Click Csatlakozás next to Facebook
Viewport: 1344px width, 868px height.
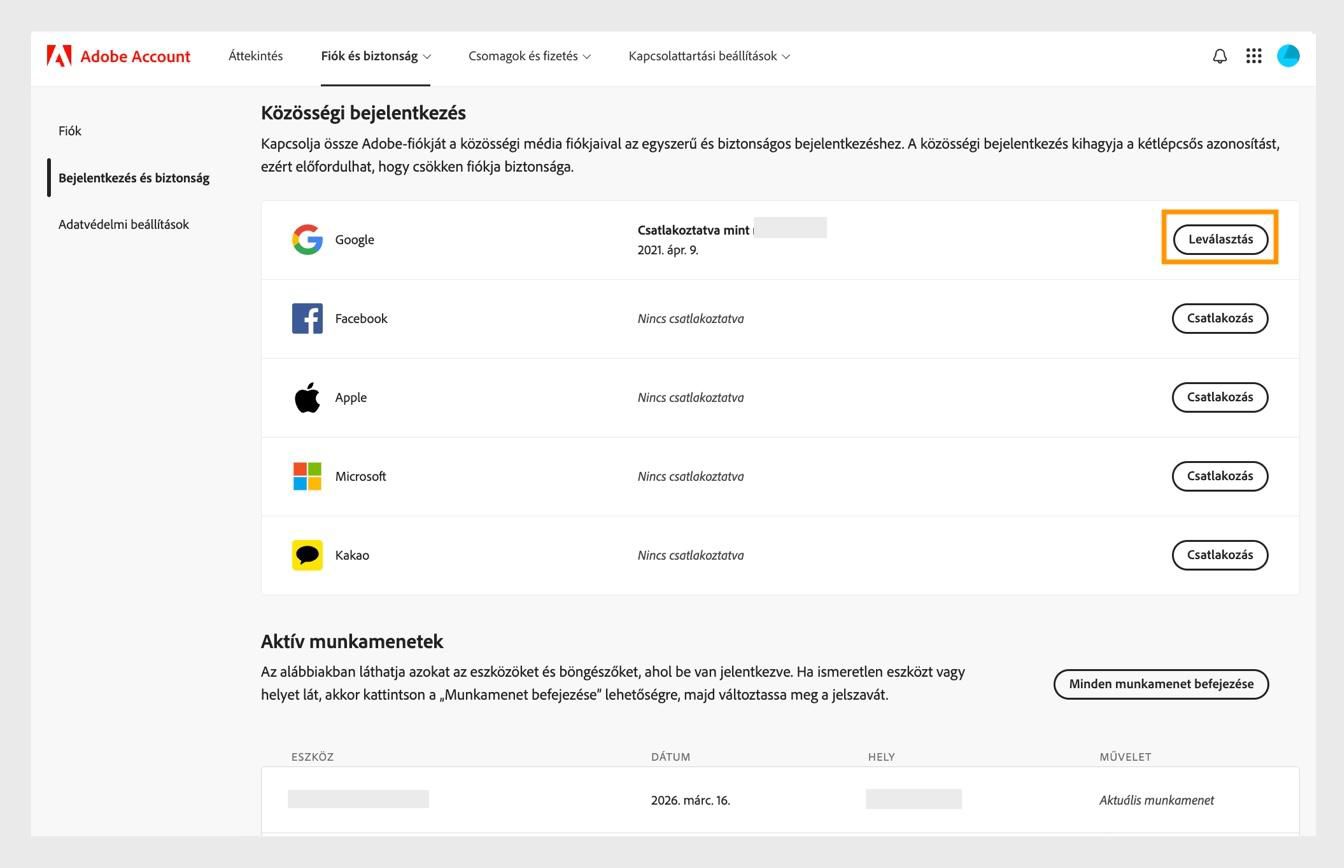[1219, 318]
